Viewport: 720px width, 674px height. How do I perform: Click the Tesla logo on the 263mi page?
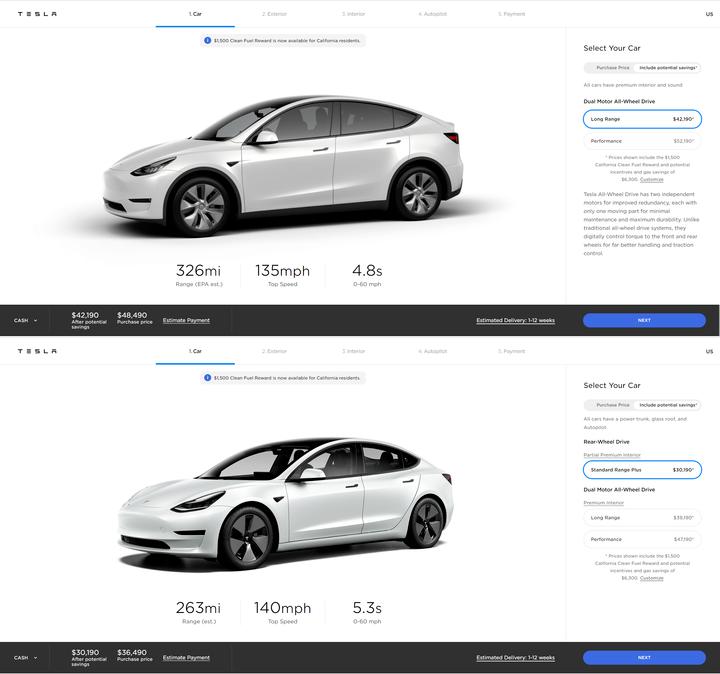point(37,351)
